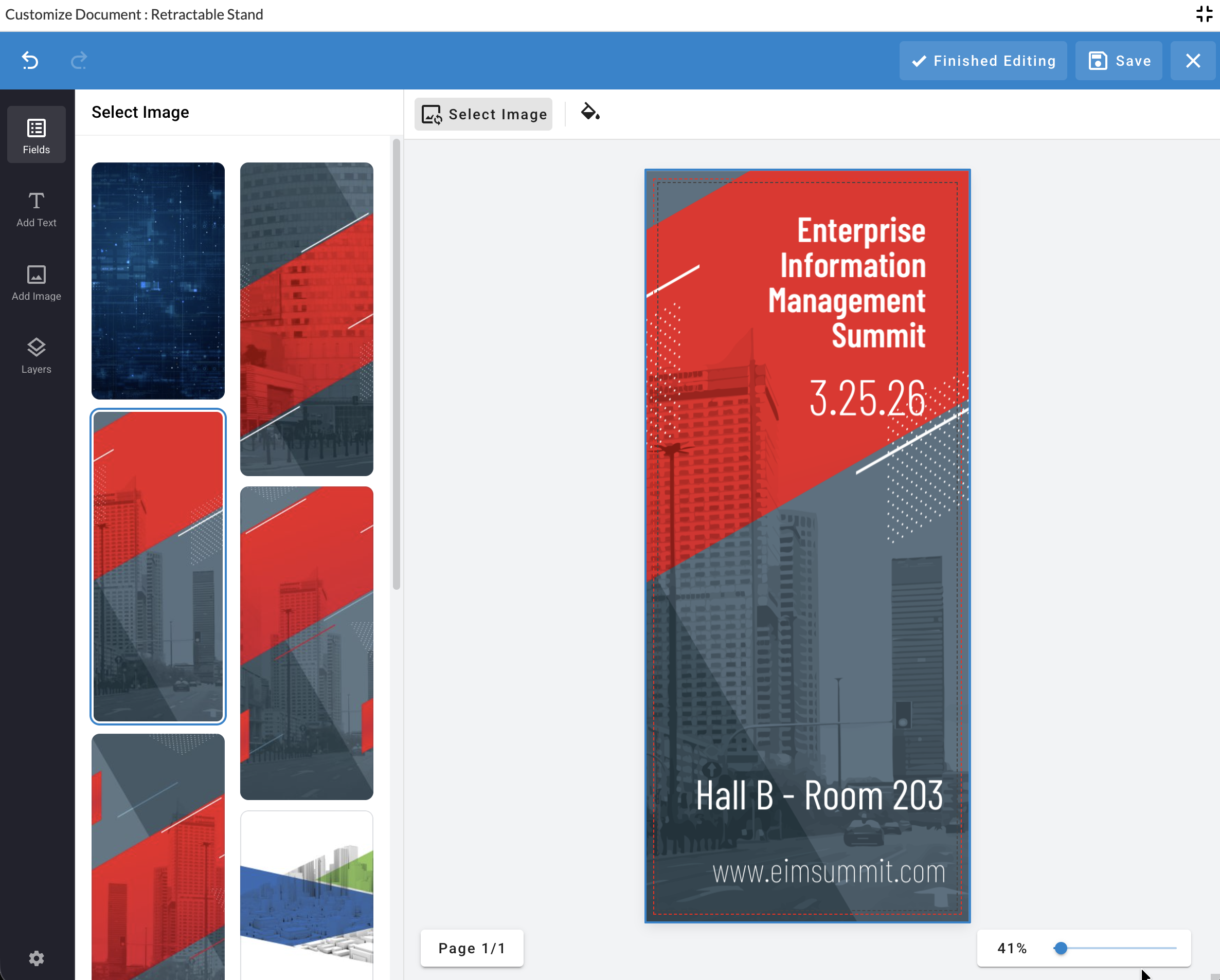
Task: Choose the red top street scene thumbnail
Action: (307, 643)
